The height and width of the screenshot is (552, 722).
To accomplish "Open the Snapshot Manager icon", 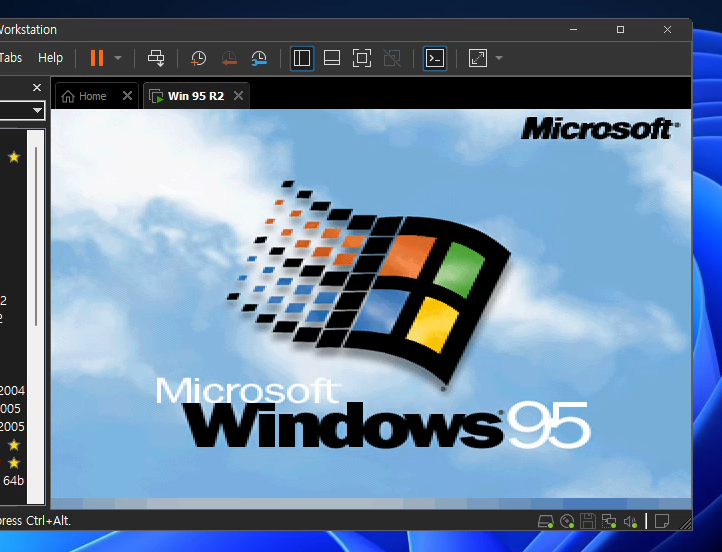I will coord(259,58).
